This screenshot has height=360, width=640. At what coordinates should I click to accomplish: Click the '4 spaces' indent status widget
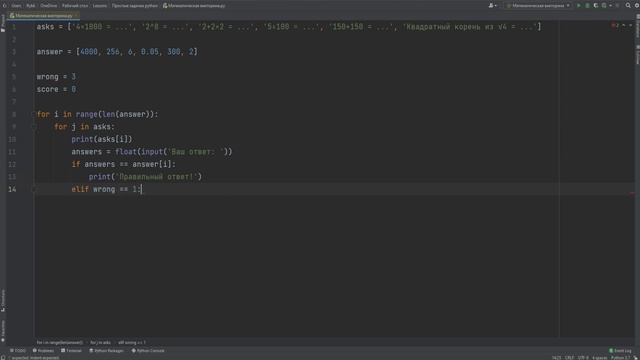pos(600,358)
